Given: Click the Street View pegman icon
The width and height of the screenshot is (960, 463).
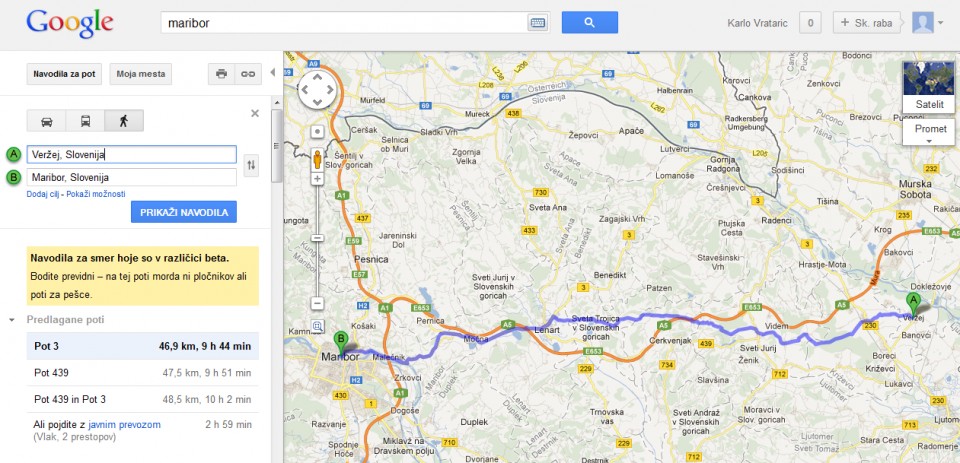Looking at the screenshot, I should 318,159.
